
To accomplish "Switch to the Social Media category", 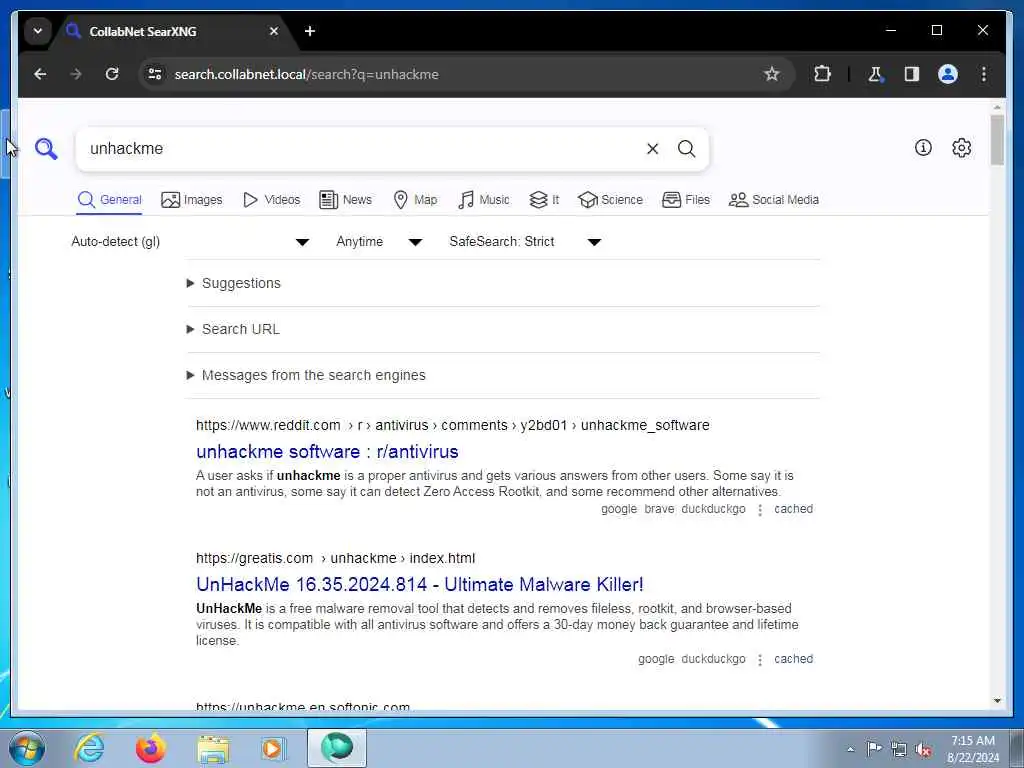I will click(774, 200).
